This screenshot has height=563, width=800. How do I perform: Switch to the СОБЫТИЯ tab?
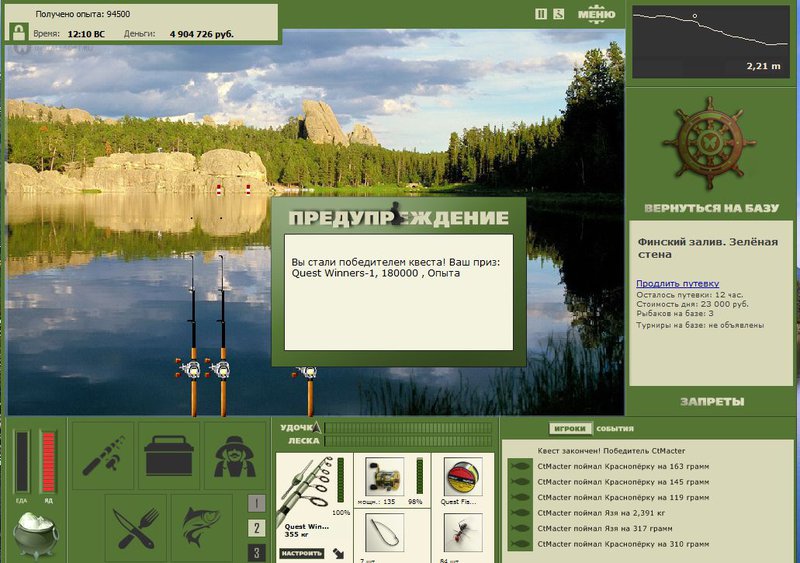[615, 429]
